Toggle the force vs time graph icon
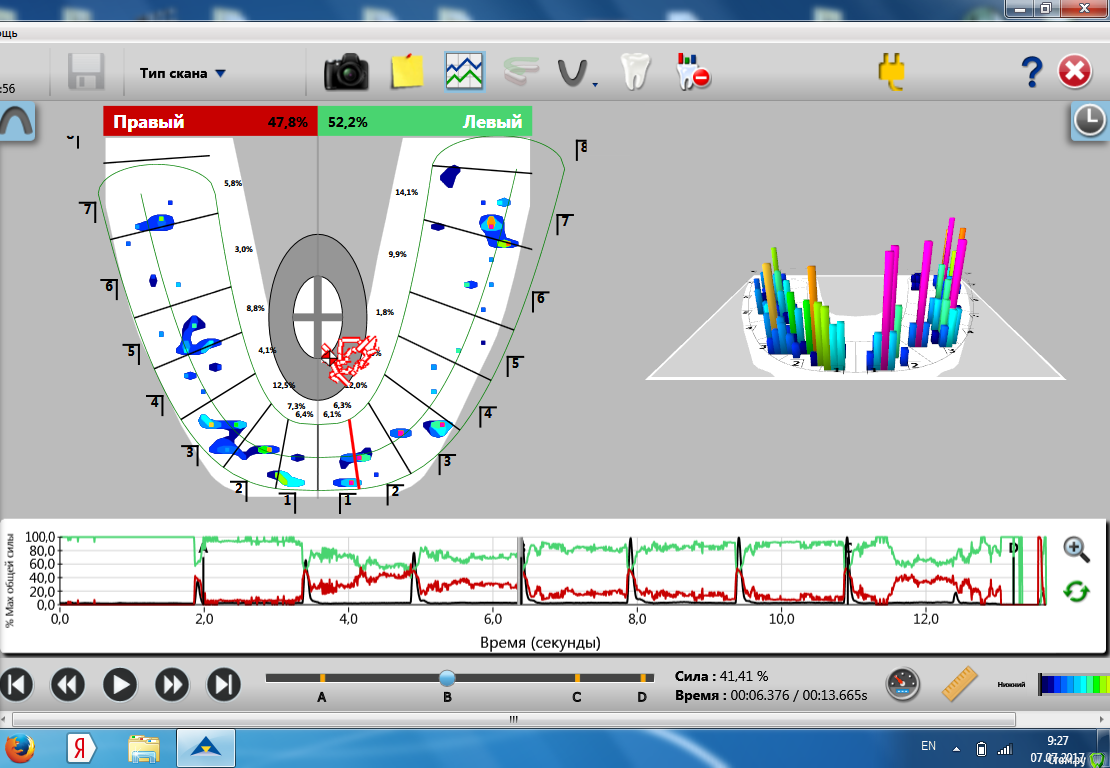 (465, 73)
